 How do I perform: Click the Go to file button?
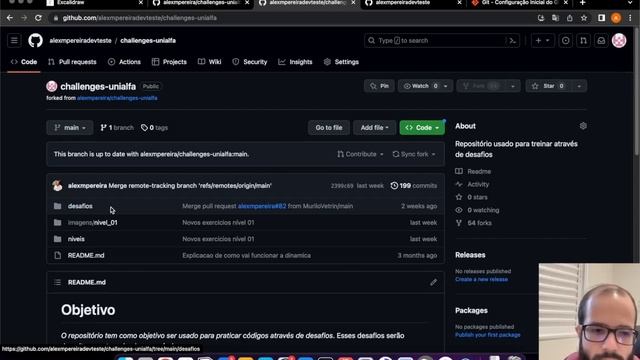pyautogui.click(x=329, y=128)
